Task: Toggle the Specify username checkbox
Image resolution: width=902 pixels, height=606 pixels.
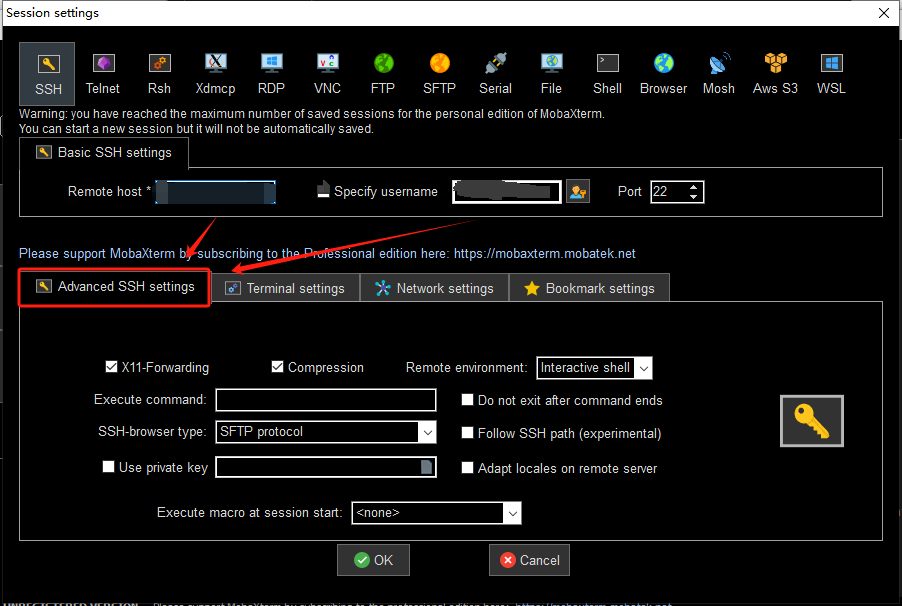Action: tap(323, 189)
